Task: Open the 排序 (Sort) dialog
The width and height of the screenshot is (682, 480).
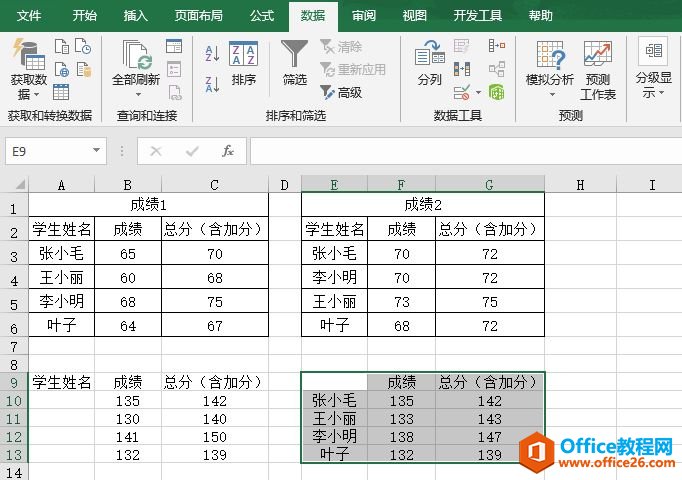Action: [x=243, y=65]
